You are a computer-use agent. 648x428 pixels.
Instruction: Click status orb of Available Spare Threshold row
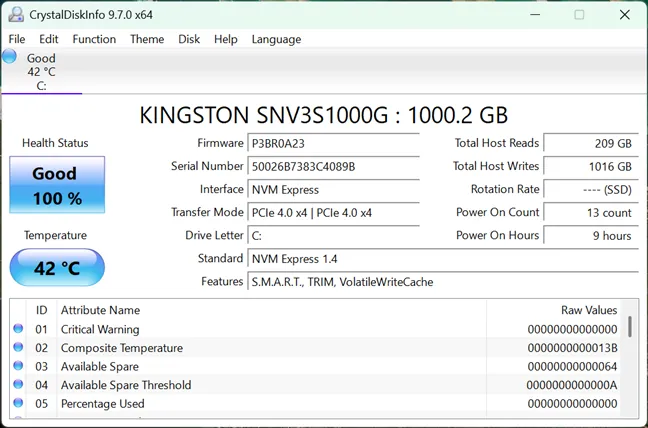click(x=18, y=384)
